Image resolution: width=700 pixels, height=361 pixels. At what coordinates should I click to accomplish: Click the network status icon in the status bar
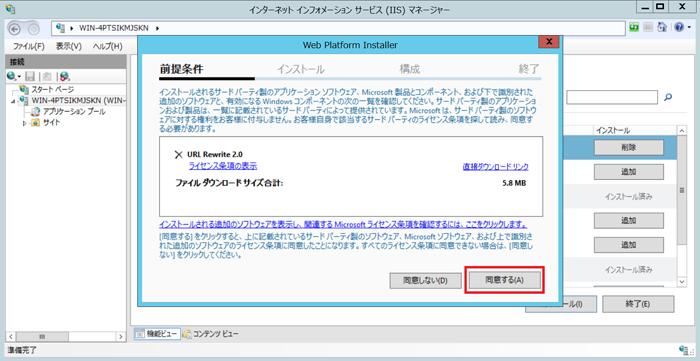pos(683,350)
